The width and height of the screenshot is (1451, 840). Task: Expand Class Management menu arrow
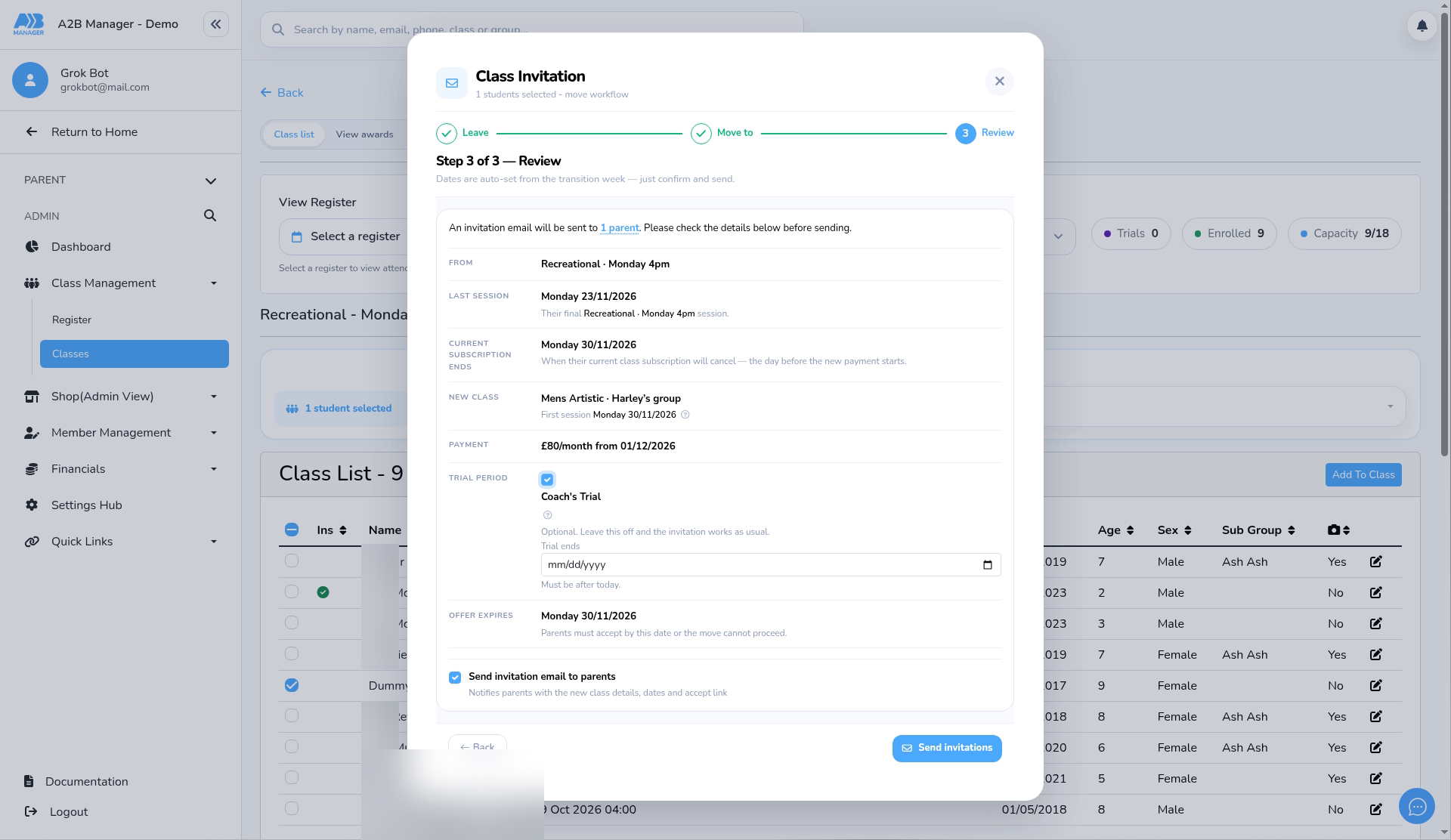pos(214,283)
